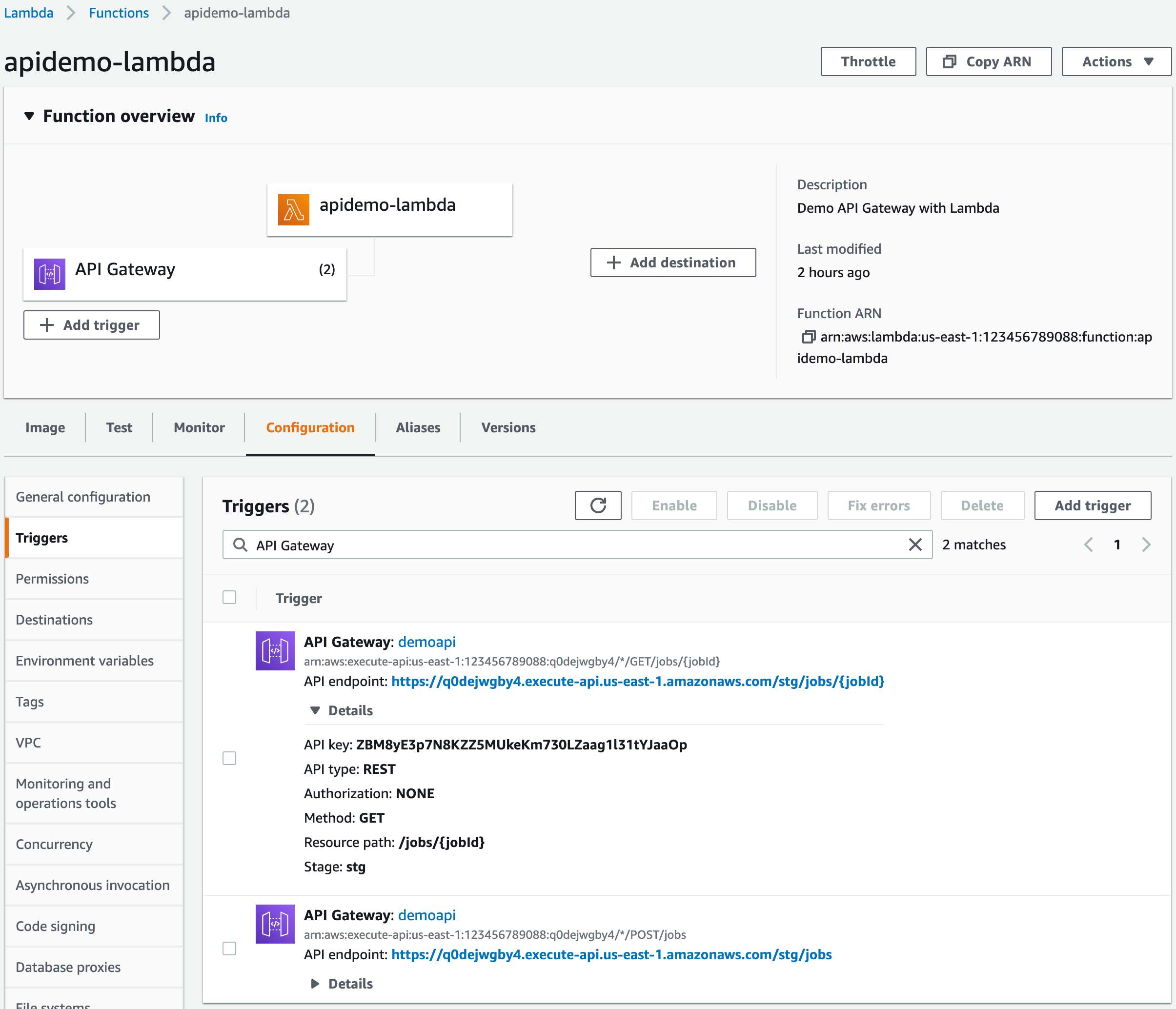Open the Actions dropdown
This screenshot has width=1176, height=1009.
point(1116,61)
